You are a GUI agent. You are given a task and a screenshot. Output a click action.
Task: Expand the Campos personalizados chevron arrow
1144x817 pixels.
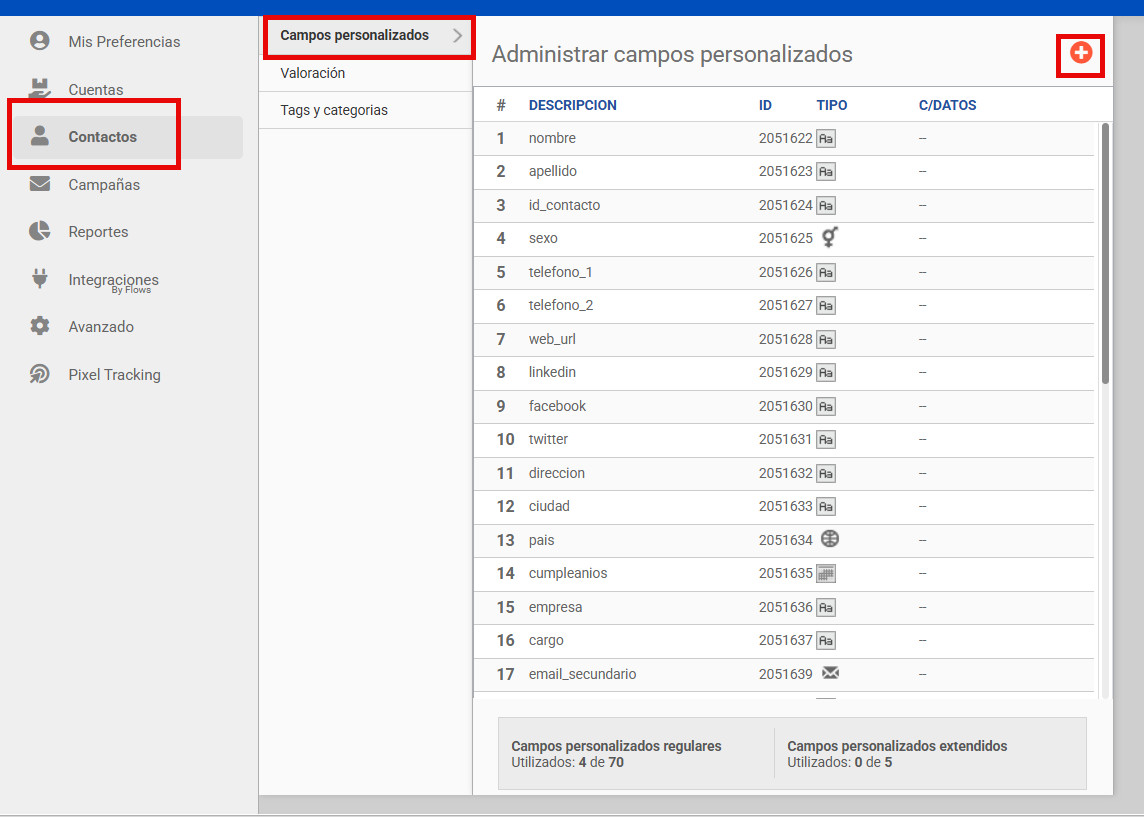click(458, 36)
